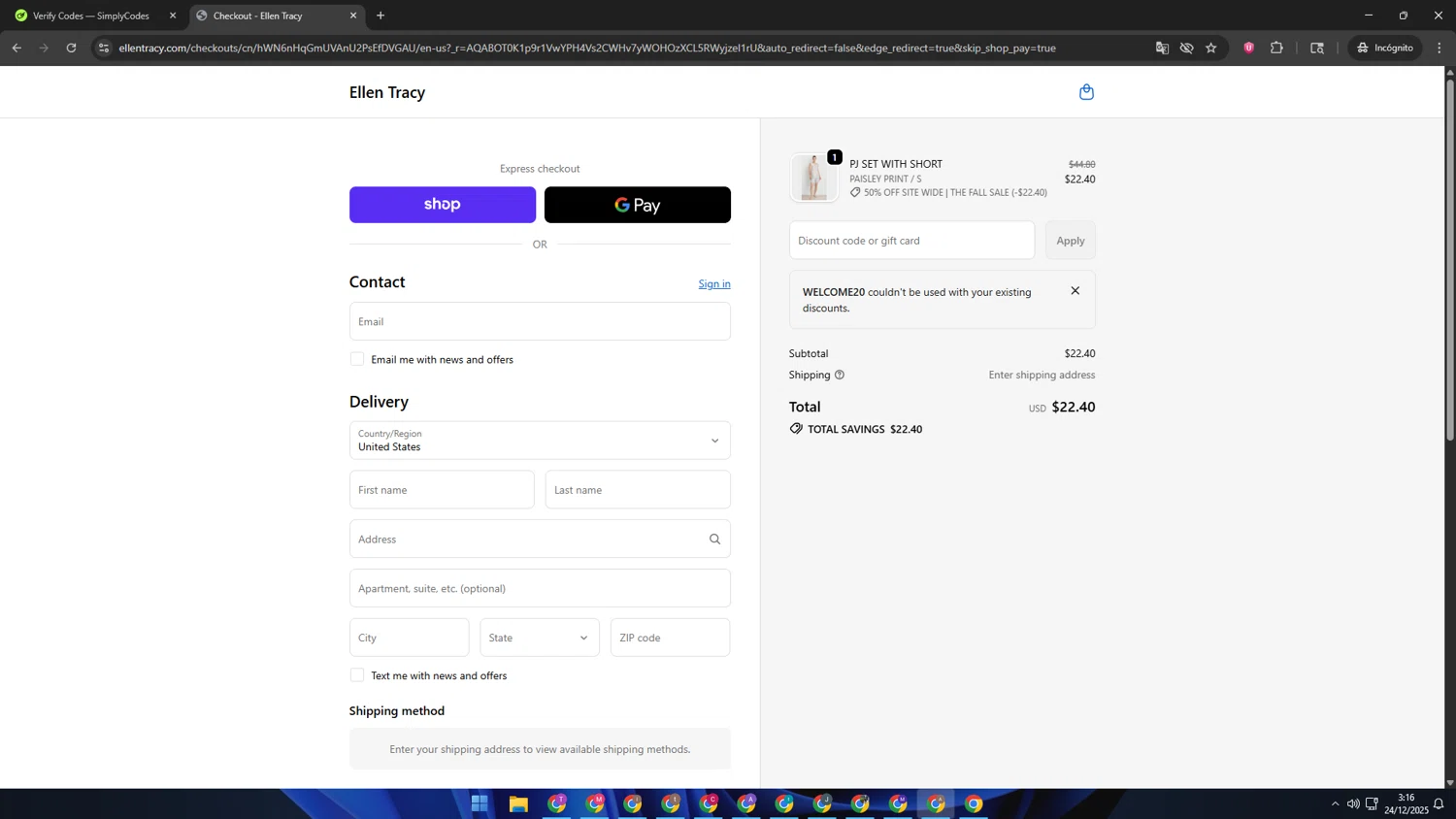
Task: Expand the Country/Region dropdown
Action: pyautogui.click(x=540, y=441)
